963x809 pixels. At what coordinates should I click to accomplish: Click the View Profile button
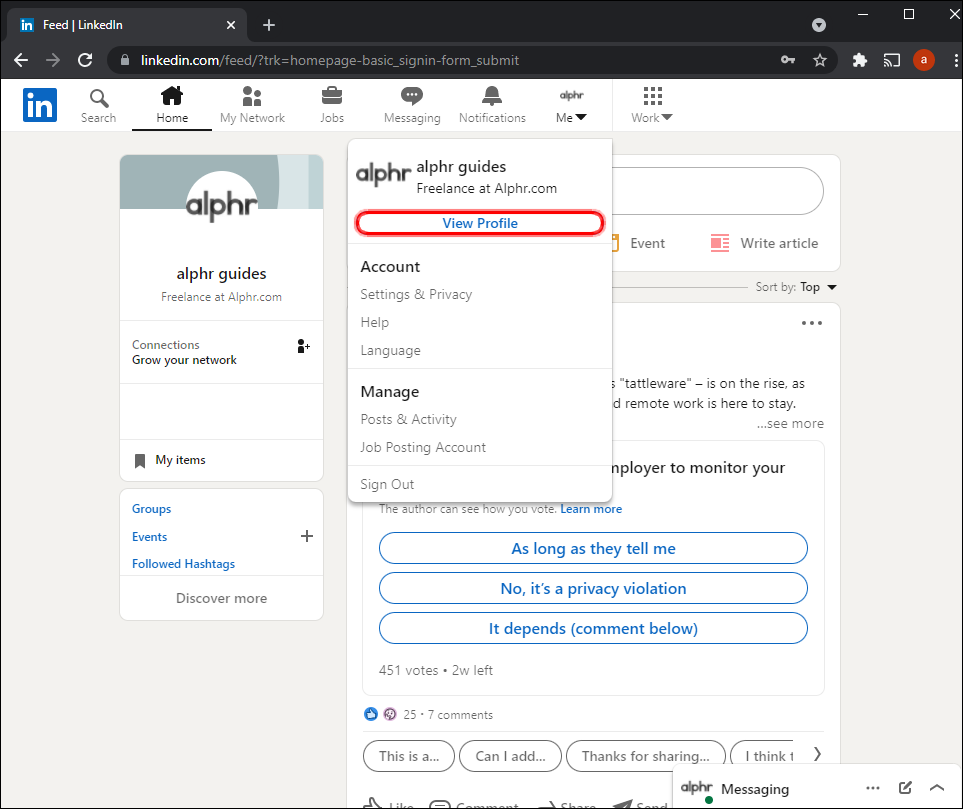pyautogui.click(x=480, y=223)
